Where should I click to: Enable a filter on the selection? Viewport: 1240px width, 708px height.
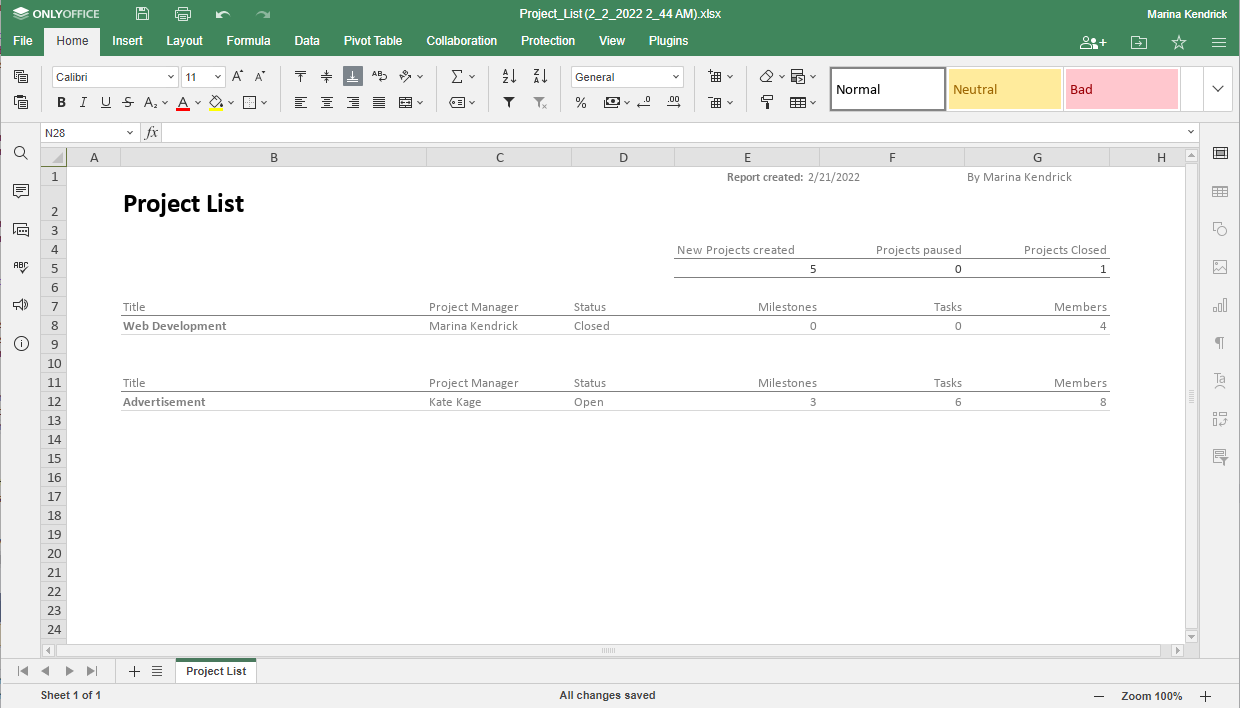508,101
